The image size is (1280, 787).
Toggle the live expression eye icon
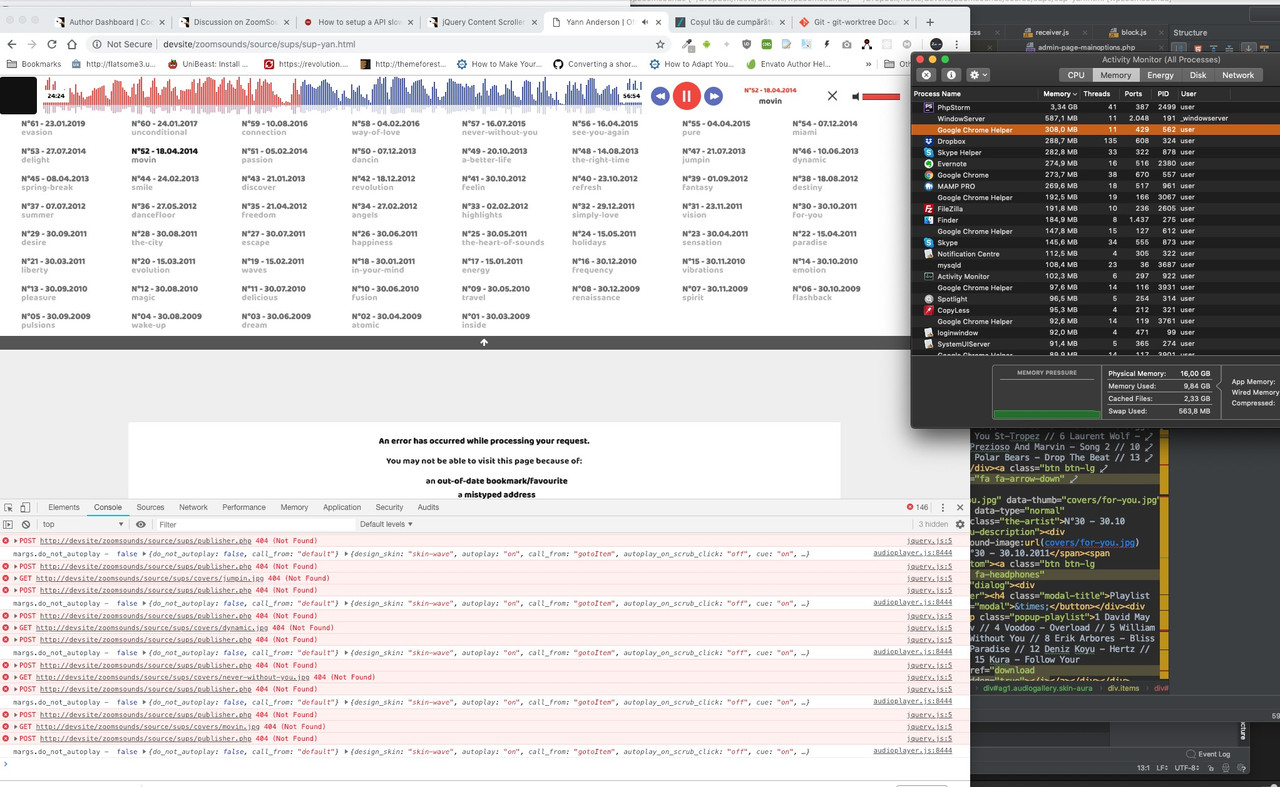(140, 524)
